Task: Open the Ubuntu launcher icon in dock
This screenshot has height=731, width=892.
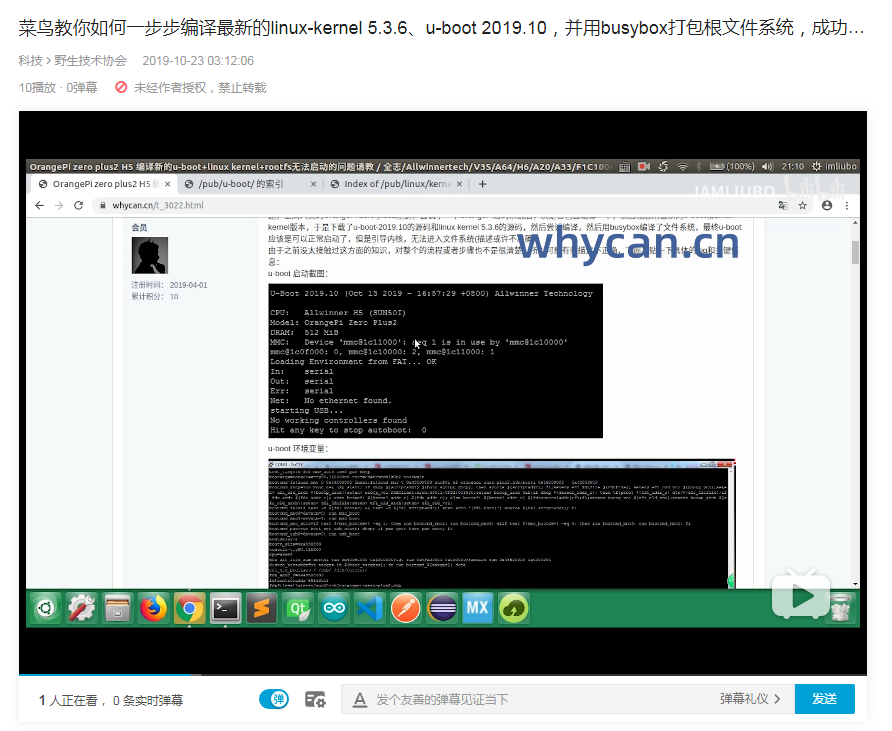Action: 46,609
